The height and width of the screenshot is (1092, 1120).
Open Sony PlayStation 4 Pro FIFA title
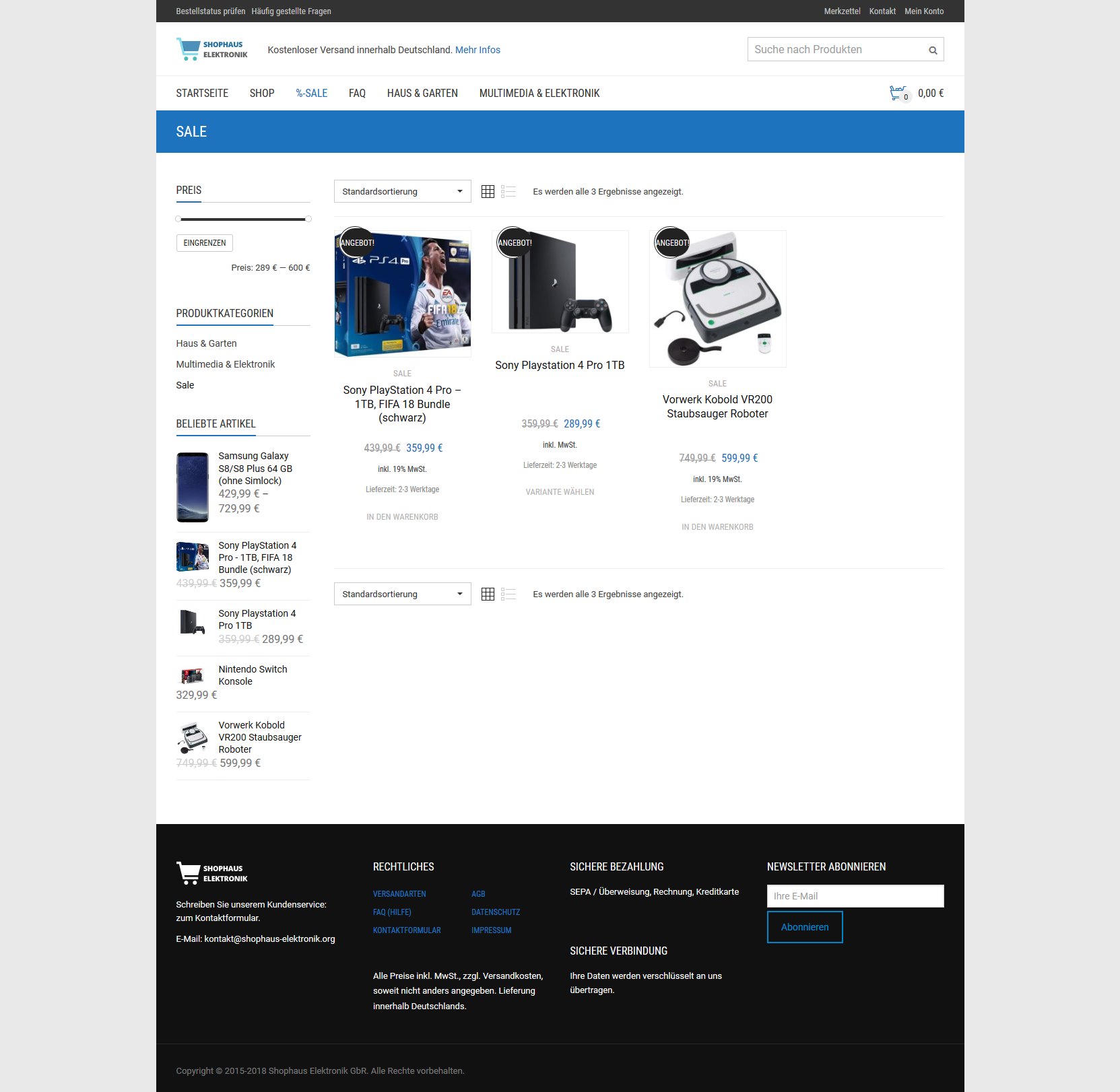coord(403,404)
